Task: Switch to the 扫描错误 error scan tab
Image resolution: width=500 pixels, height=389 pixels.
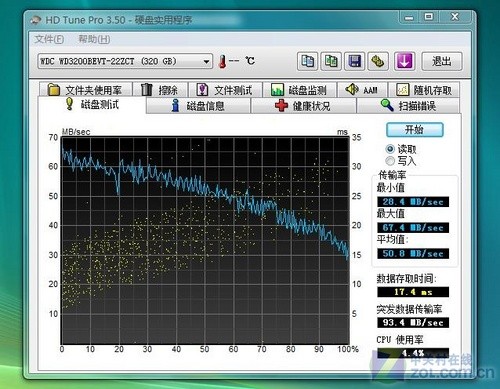Action: pyautogui.click(x=408, y=106)
